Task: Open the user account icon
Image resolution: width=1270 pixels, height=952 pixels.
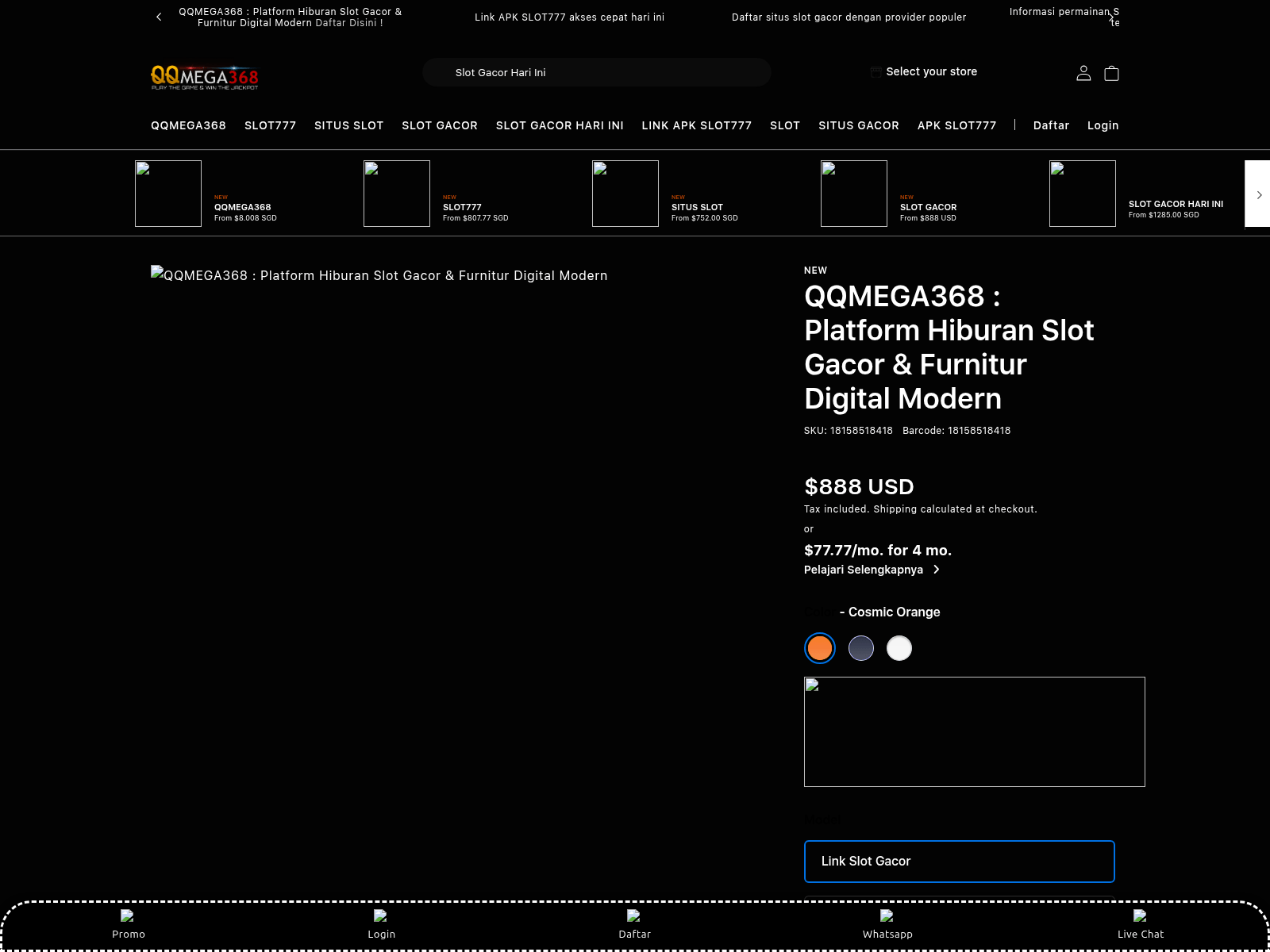Action: [1083, 73]
